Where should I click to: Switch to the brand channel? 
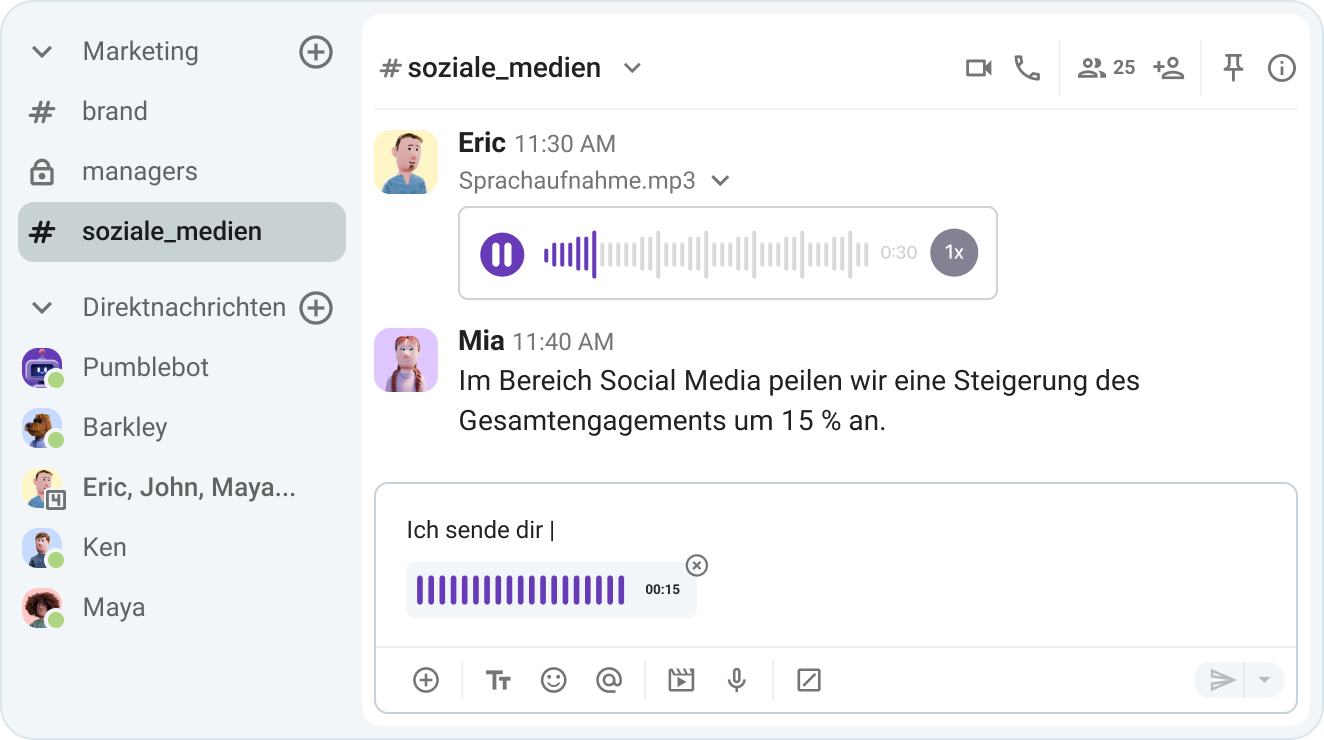[115, 111]
